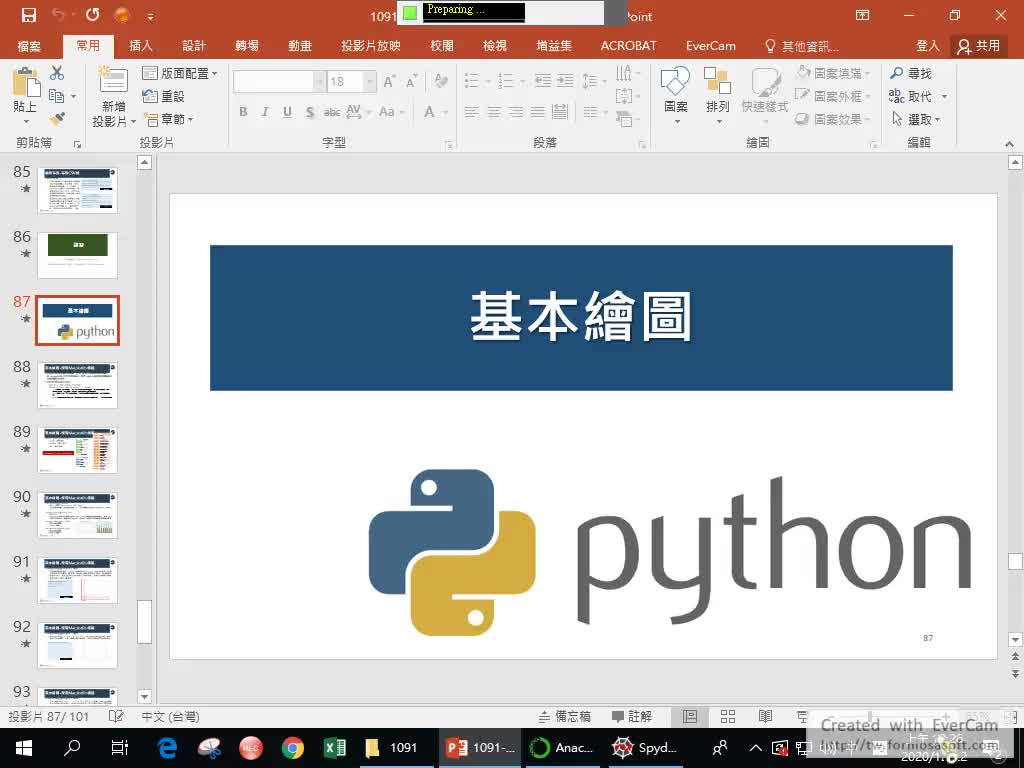Open the 檔案 File tab
Image resolution: width=1024 pixels, height=768 pixels.
tap(29, 46)
